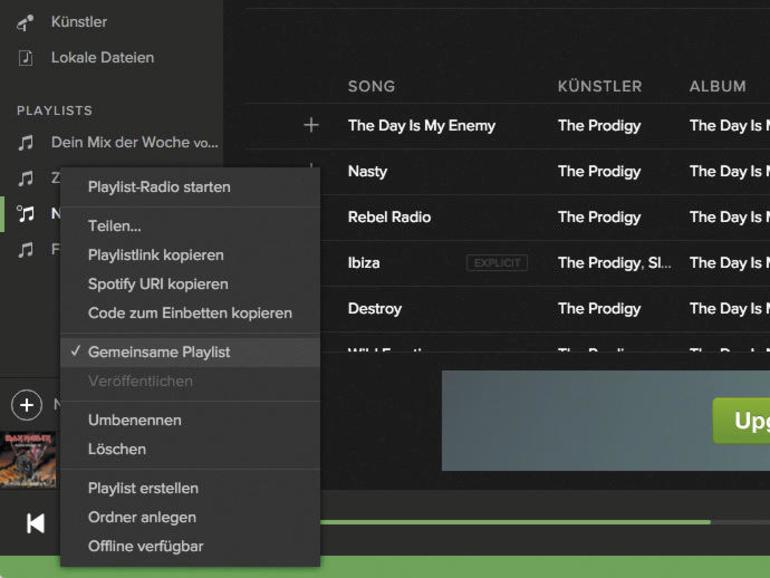Select the song Destroy
The width and height of the screenshot is (770, 578).
(375, 309)
